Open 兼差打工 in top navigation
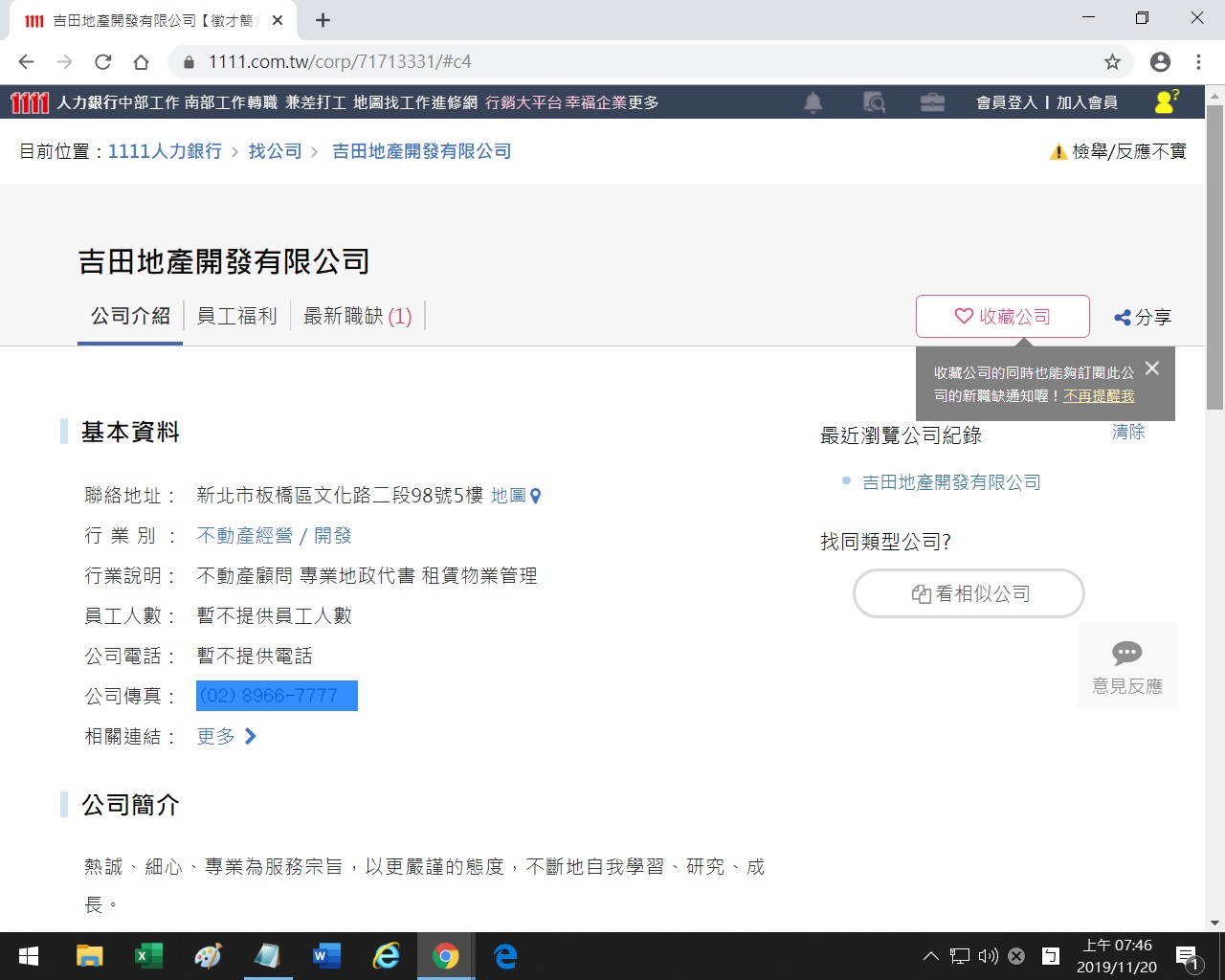1225x980 pixels. pos(316,102)
